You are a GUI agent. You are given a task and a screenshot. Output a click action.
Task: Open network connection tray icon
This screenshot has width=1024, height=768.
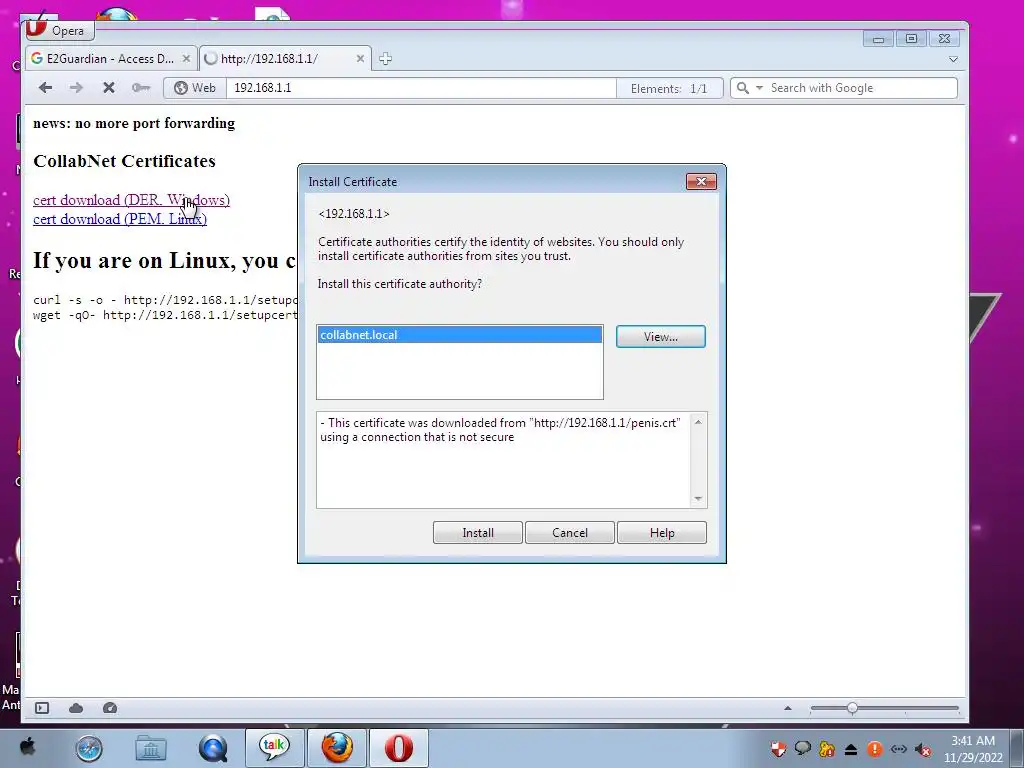point(899,749)
